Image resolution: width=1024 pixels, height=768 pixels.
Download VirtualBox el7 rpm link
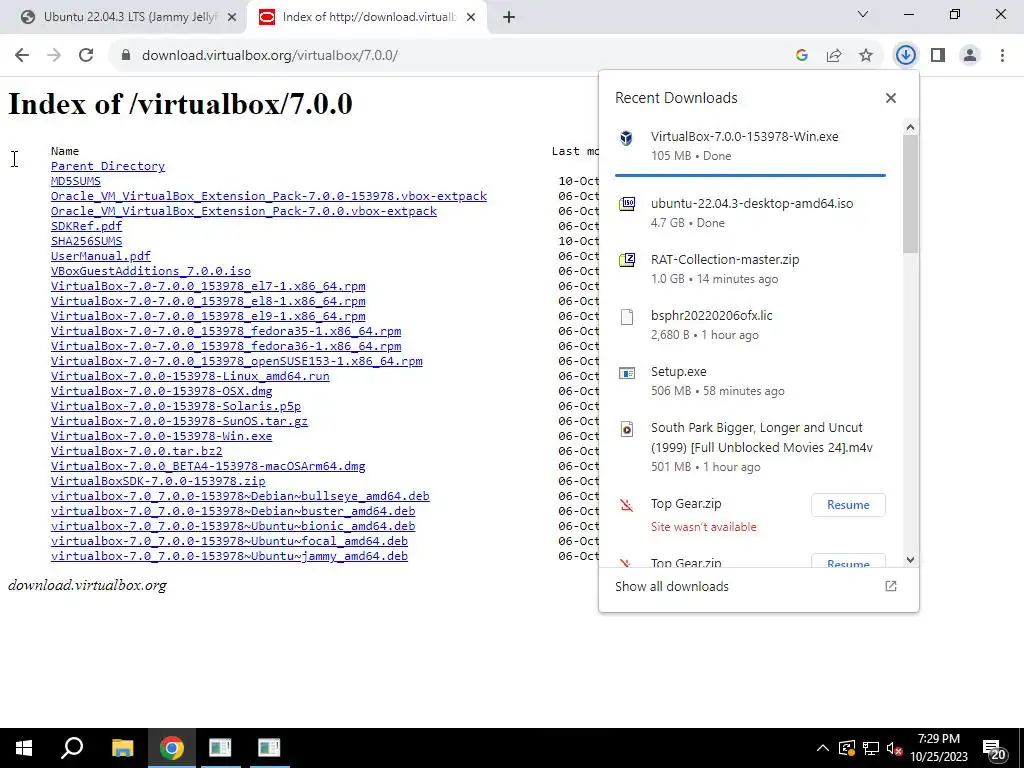click(208, 286)
